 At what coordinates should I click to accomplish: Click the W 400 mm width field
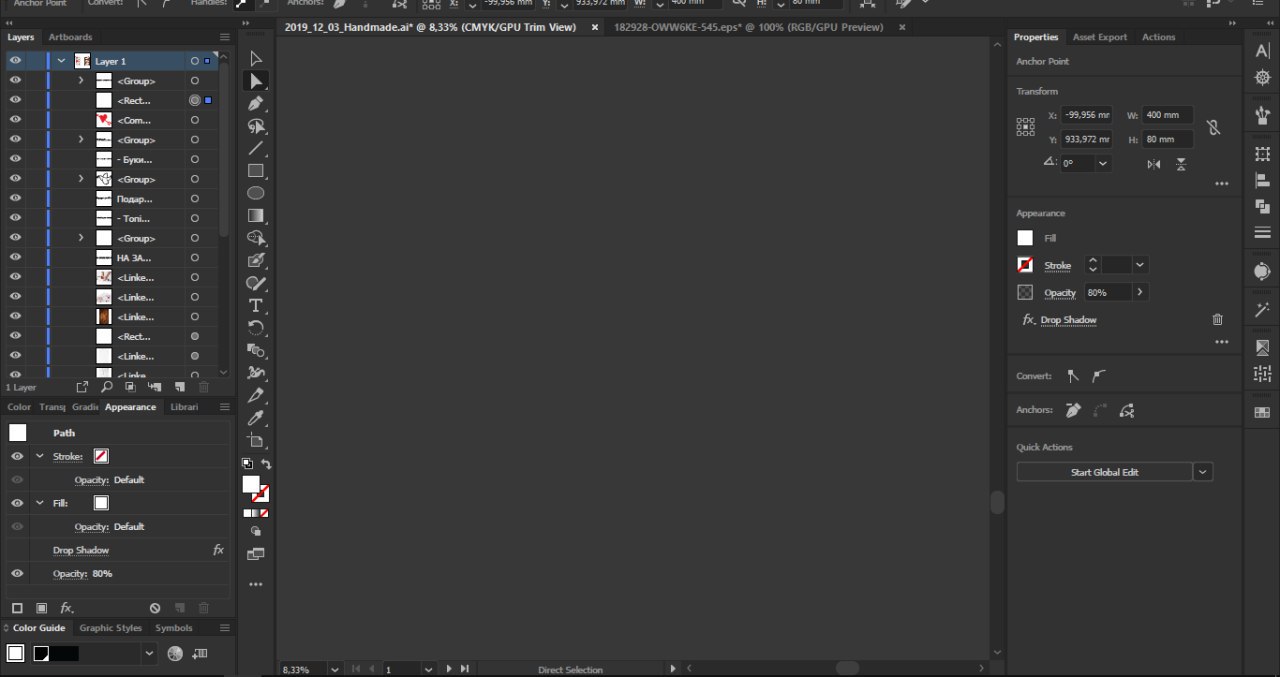1168,115
